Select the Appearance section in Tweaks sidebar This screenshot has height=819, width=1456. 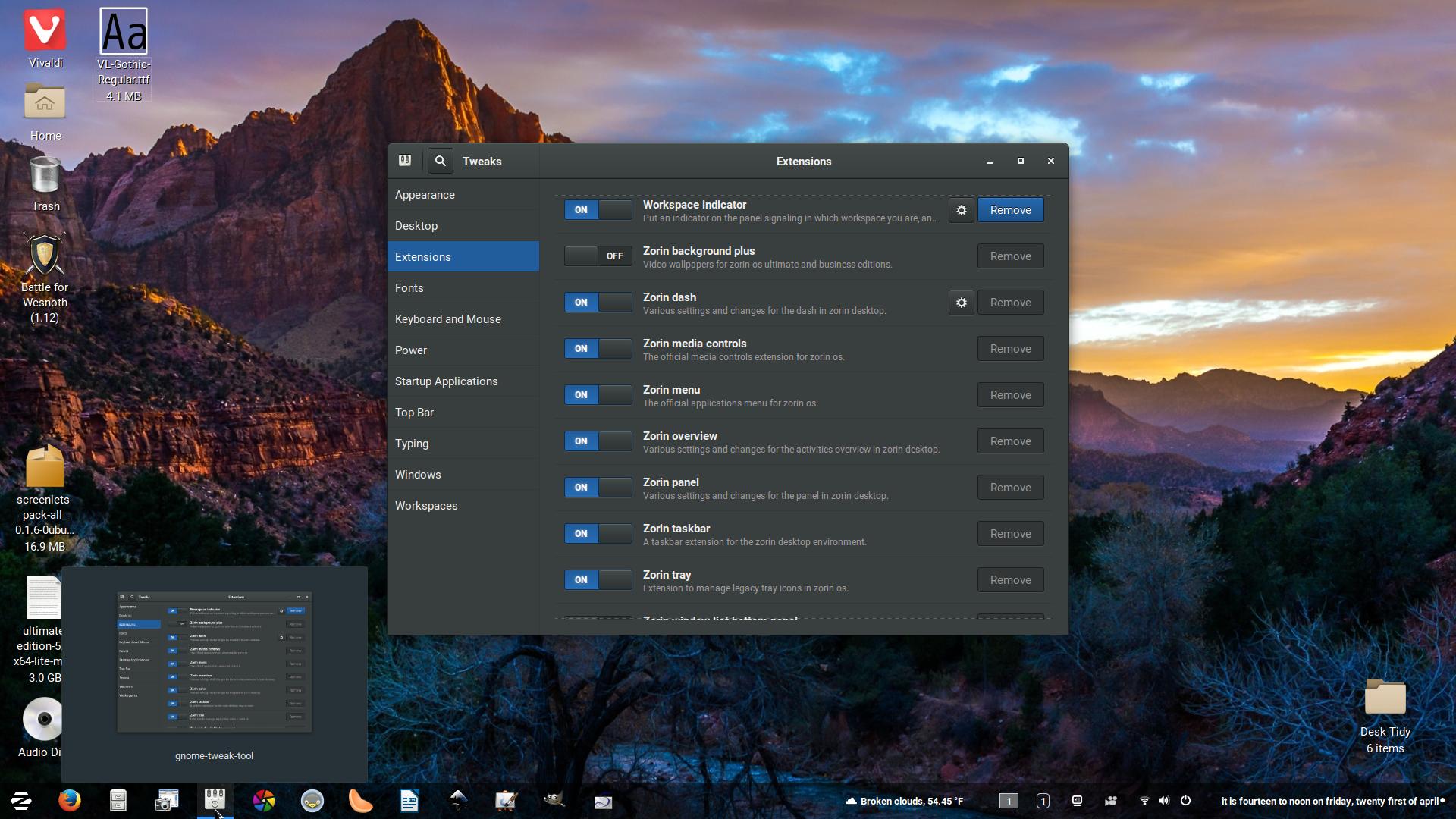click(x=425, y=194)
